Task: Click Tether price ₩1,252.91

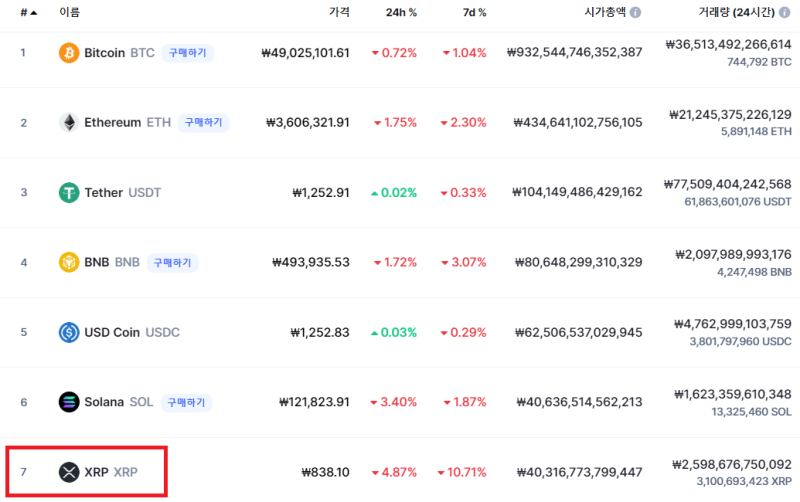Action: (x=320, y=192)
